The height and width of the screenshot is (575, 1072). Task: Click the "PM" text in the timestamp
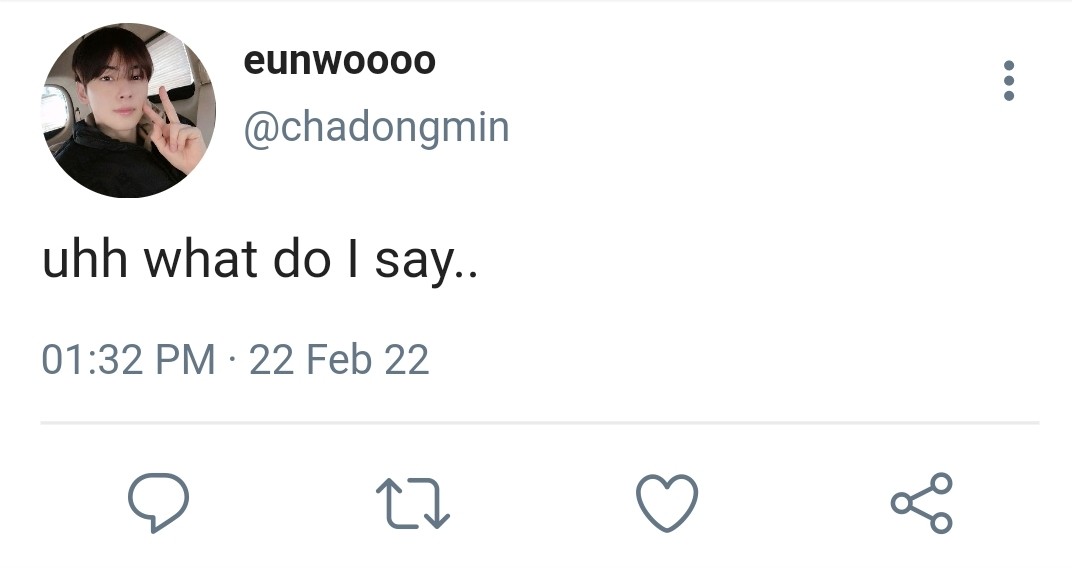tap(189, 359)
